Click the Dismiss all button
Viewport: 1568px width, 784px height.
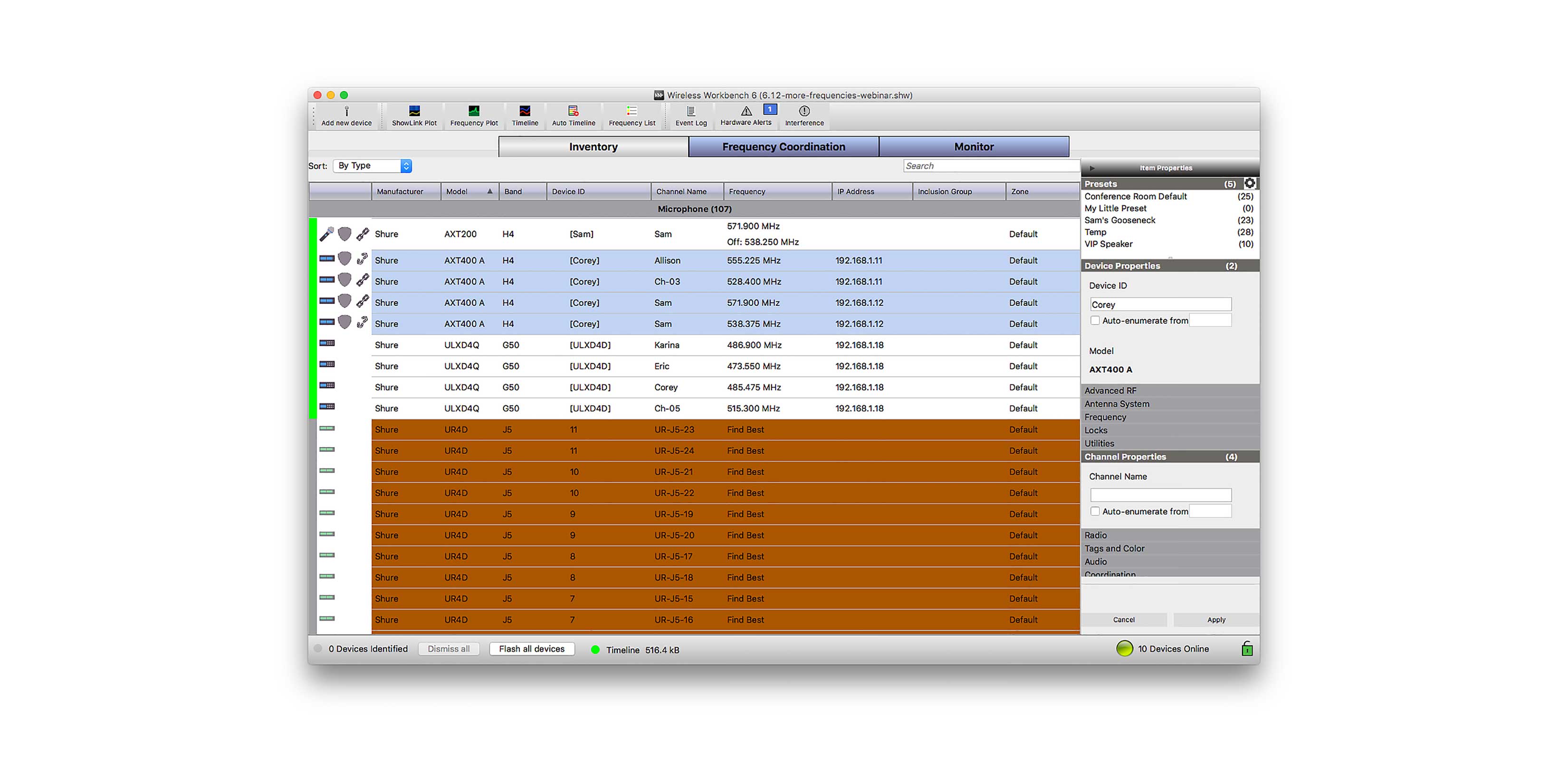[449, 649]
